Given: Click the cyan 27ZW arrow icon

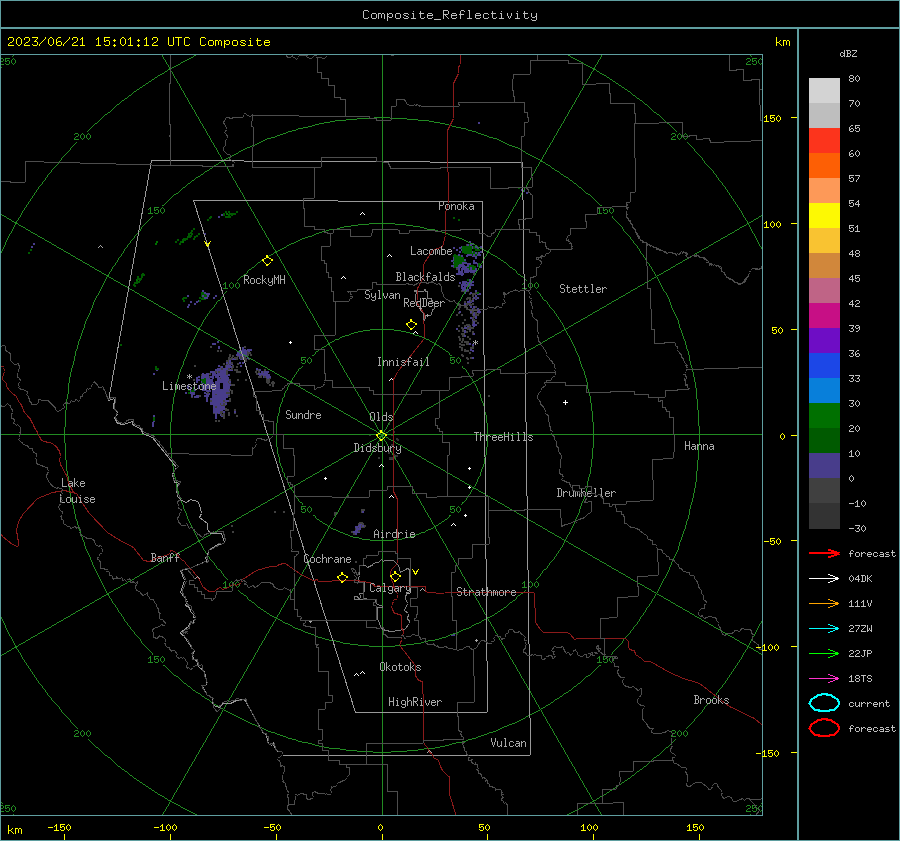Looking at the screenshot, I should 824,629.
